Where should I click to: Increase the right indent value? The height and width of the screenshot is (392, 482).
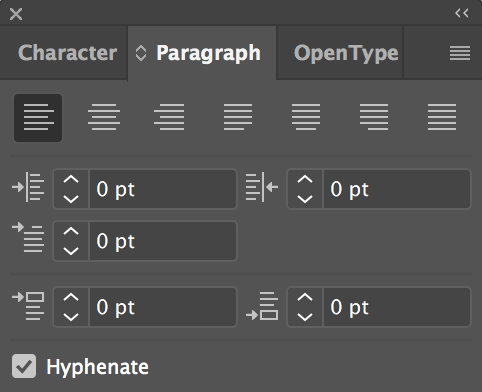[305, 180]
